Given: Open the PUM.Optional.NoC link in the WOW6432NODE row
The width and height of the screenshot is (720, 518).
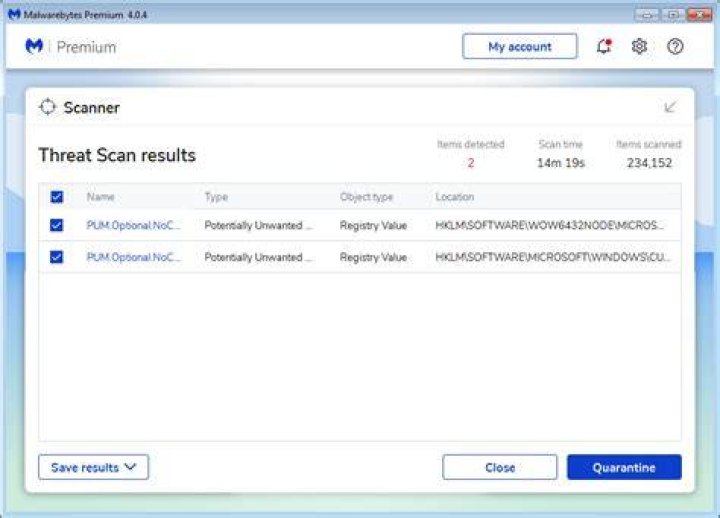Looking at the screenshot, I should [134, 225].
